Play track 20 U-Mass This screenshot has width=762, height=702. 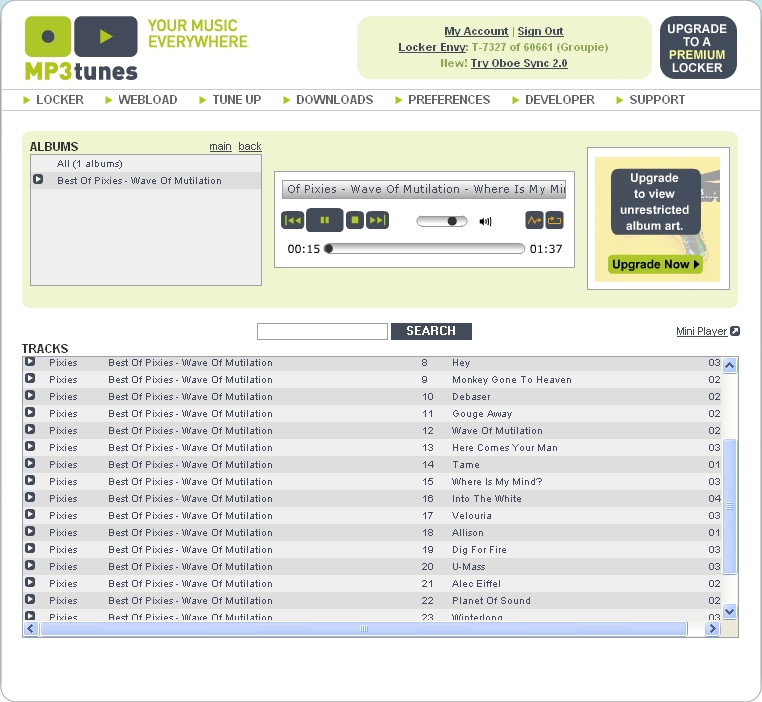(x=30, y=565)
